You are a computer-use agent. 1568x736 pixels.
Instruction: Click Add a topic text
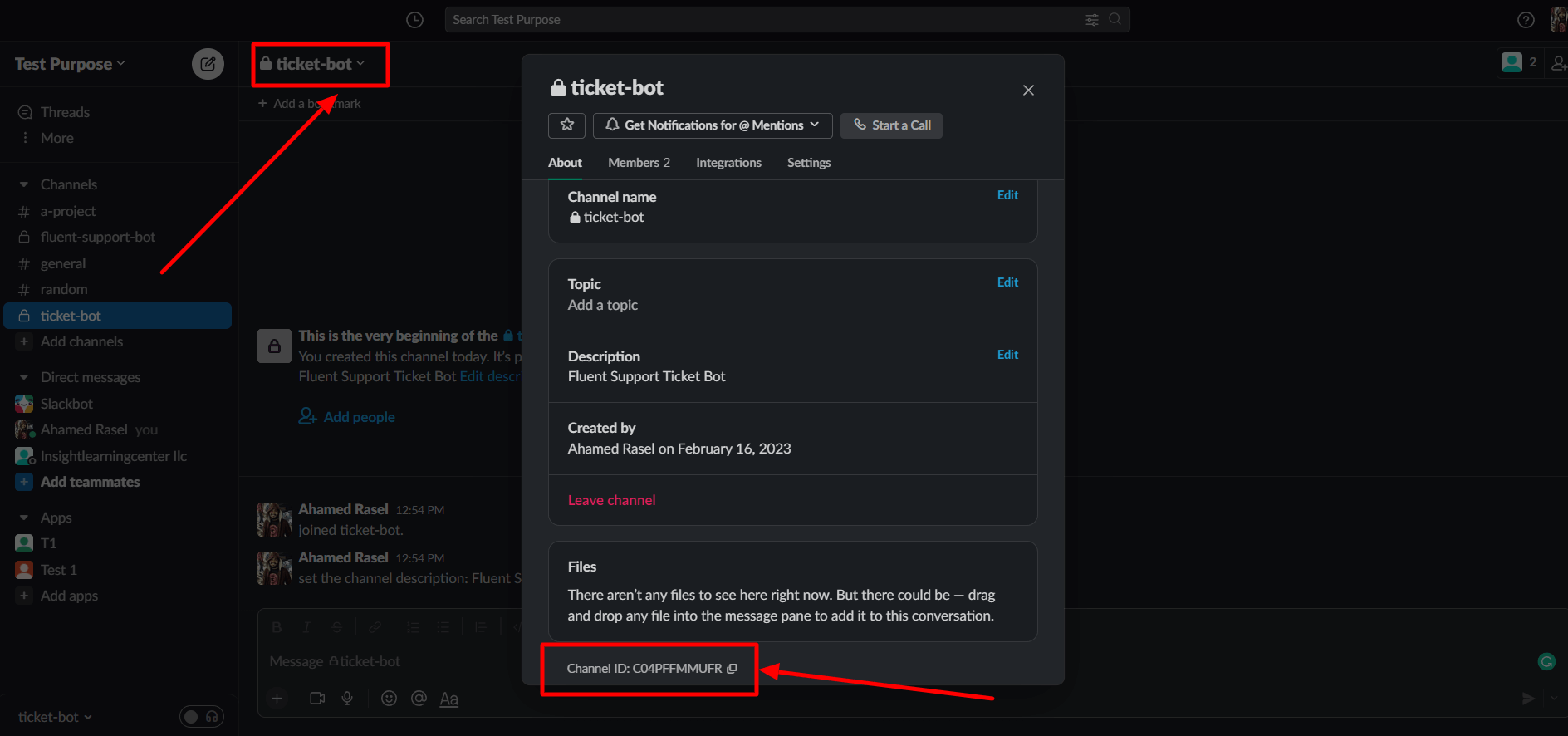point(603,305)
